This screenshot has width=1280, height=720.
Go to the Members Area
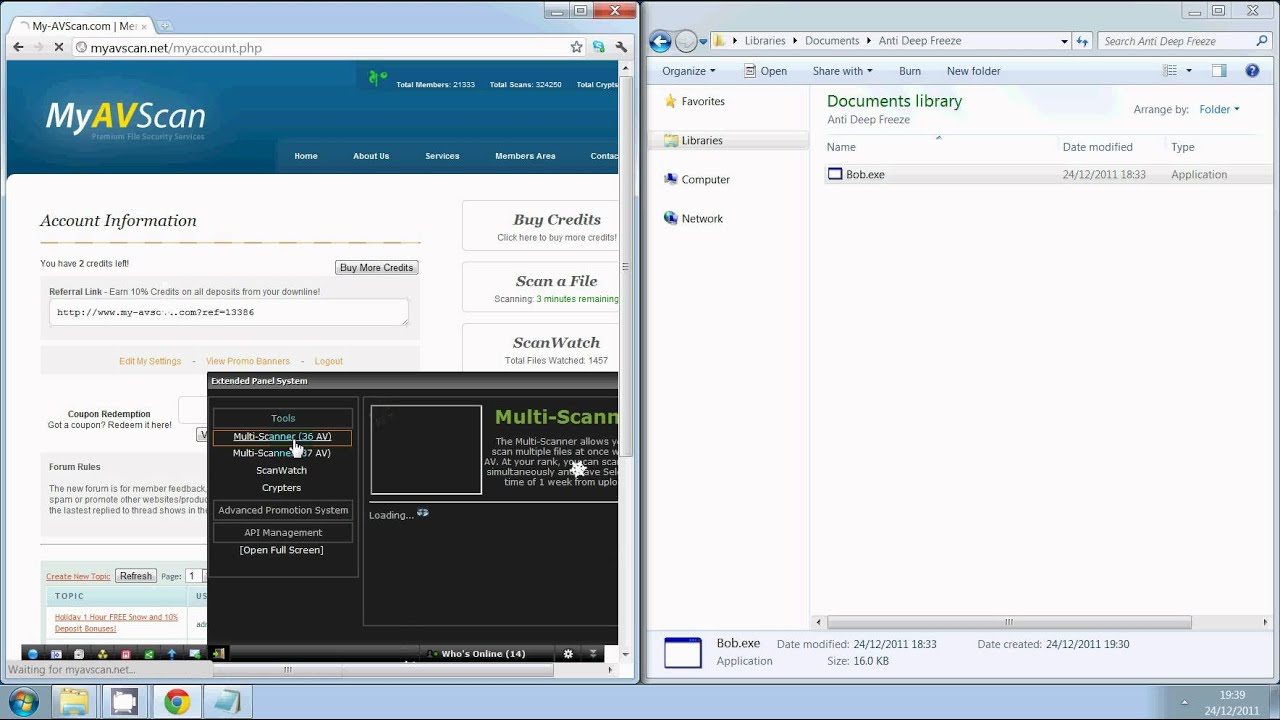525,156
